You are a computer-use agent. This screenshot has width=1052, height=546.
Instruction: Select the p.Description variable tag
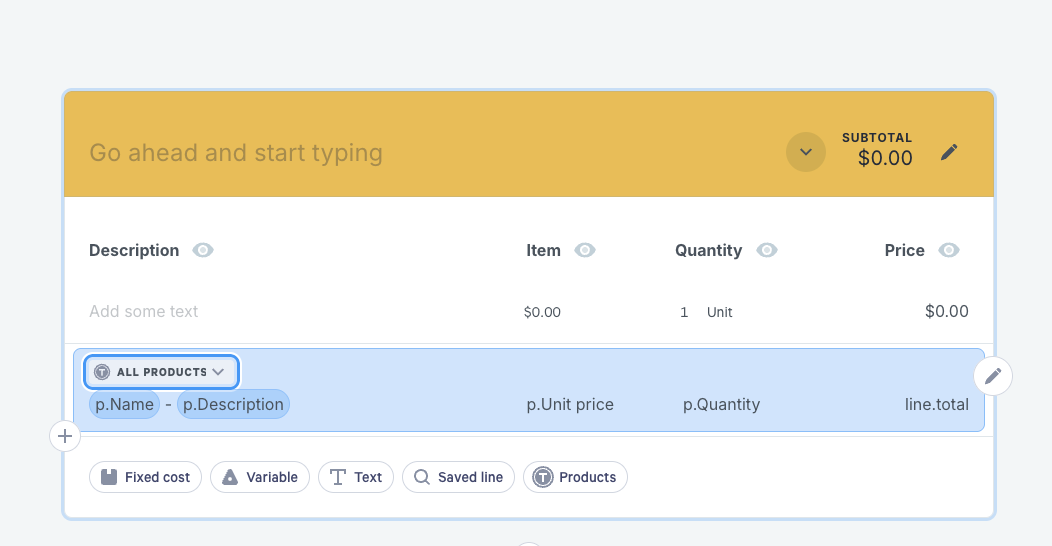(x=233, y=404)
